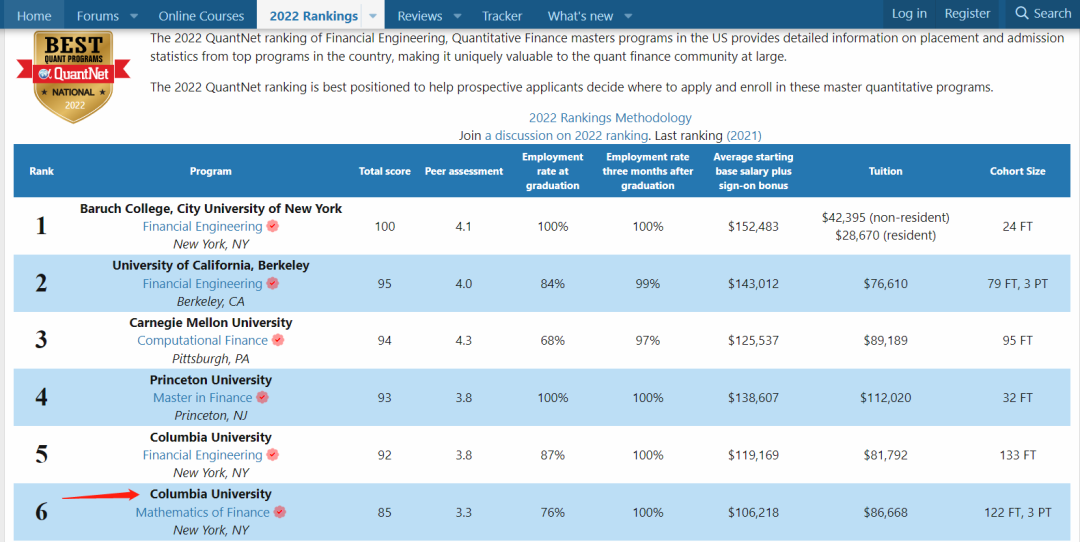Click cohort size 79 FT, 3 PT

coord(1017,283)
